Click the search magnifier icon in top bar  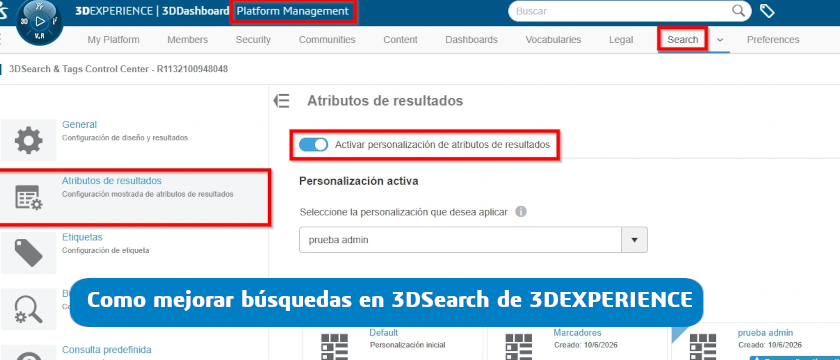click(x=738, y=11)
